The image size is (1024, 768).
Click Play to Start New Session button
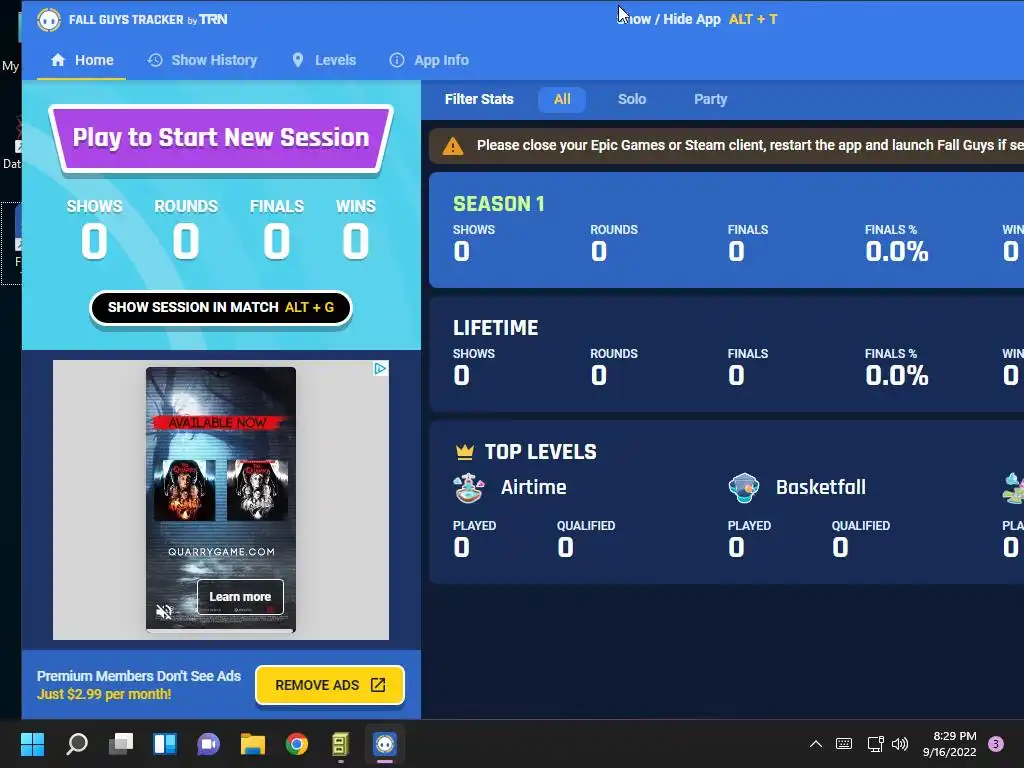click(x=221, y=138)
